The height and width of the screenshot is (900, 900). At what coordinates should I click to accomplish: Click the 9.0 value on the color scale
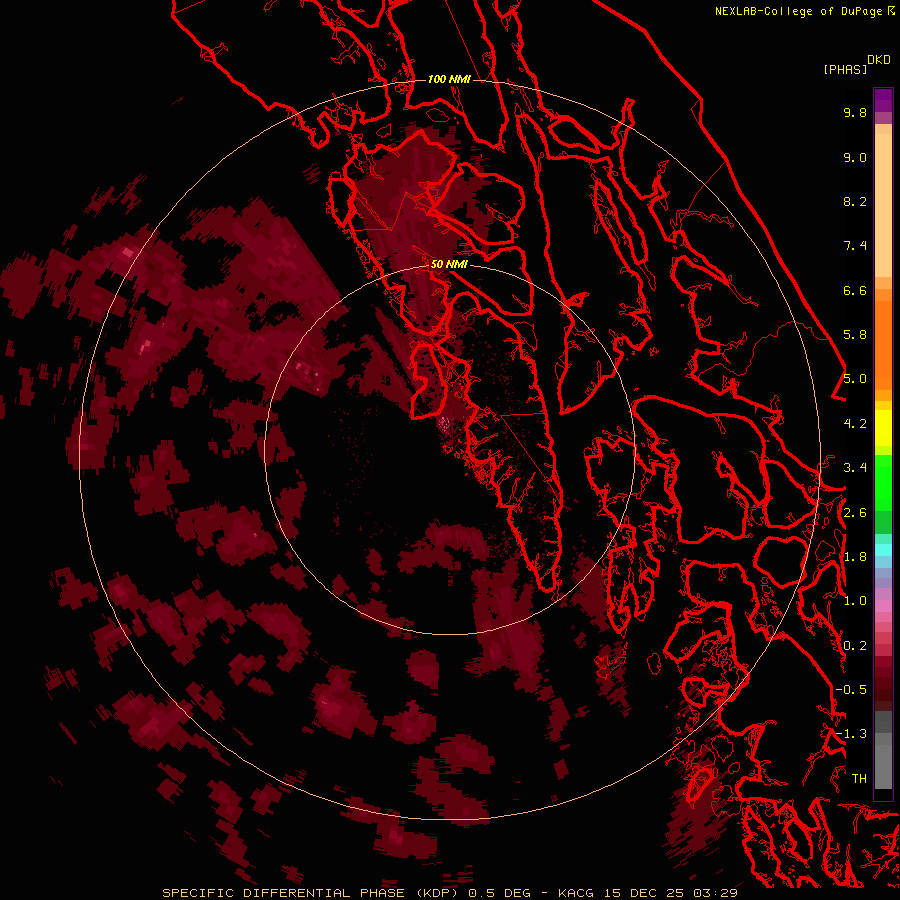coord(855,157)
